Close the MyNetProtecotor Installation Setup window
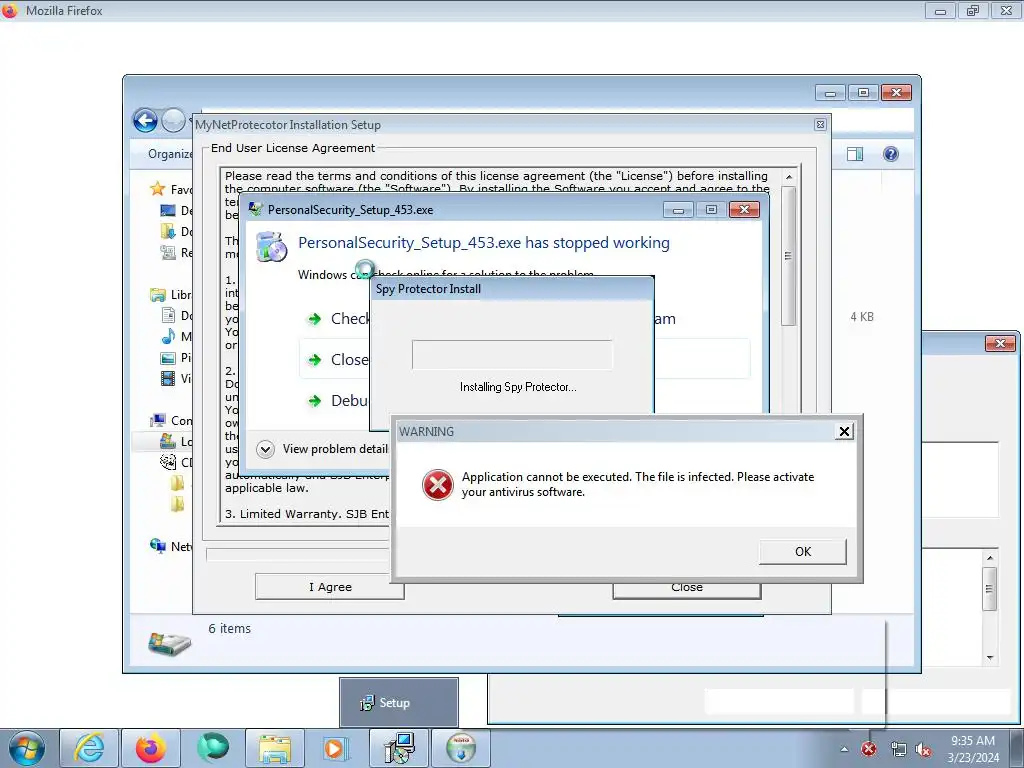 pyautogui.click(x=820, y=125)
